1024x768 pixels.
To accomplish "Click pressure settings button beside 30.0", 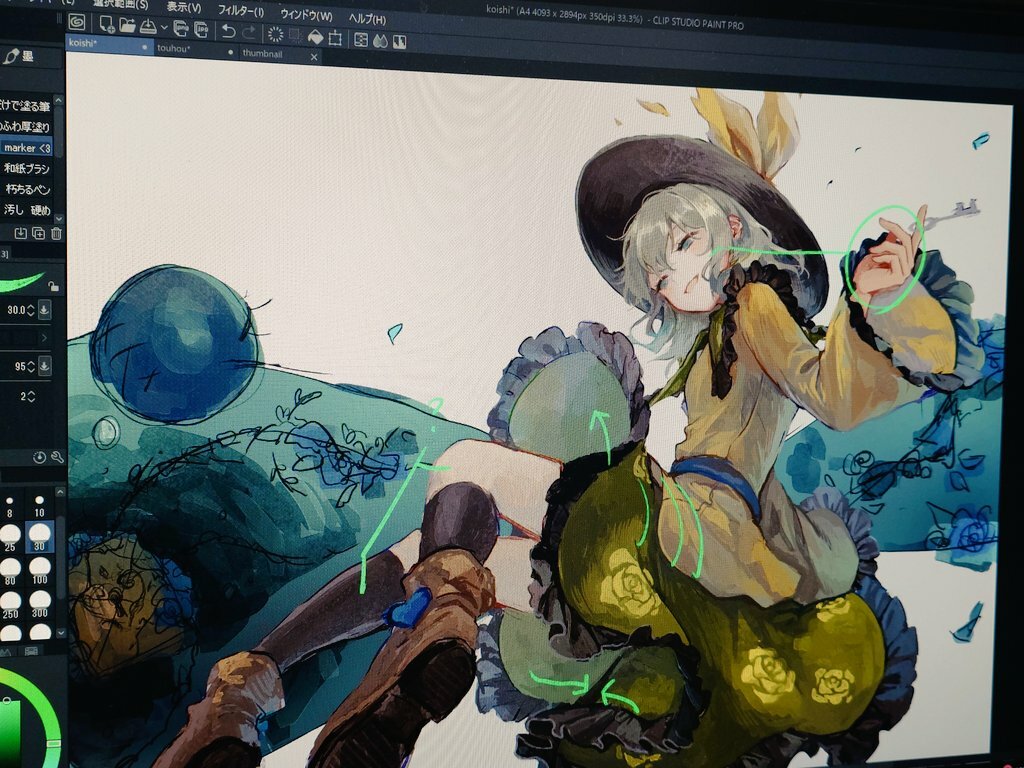I will click(44, 310).
